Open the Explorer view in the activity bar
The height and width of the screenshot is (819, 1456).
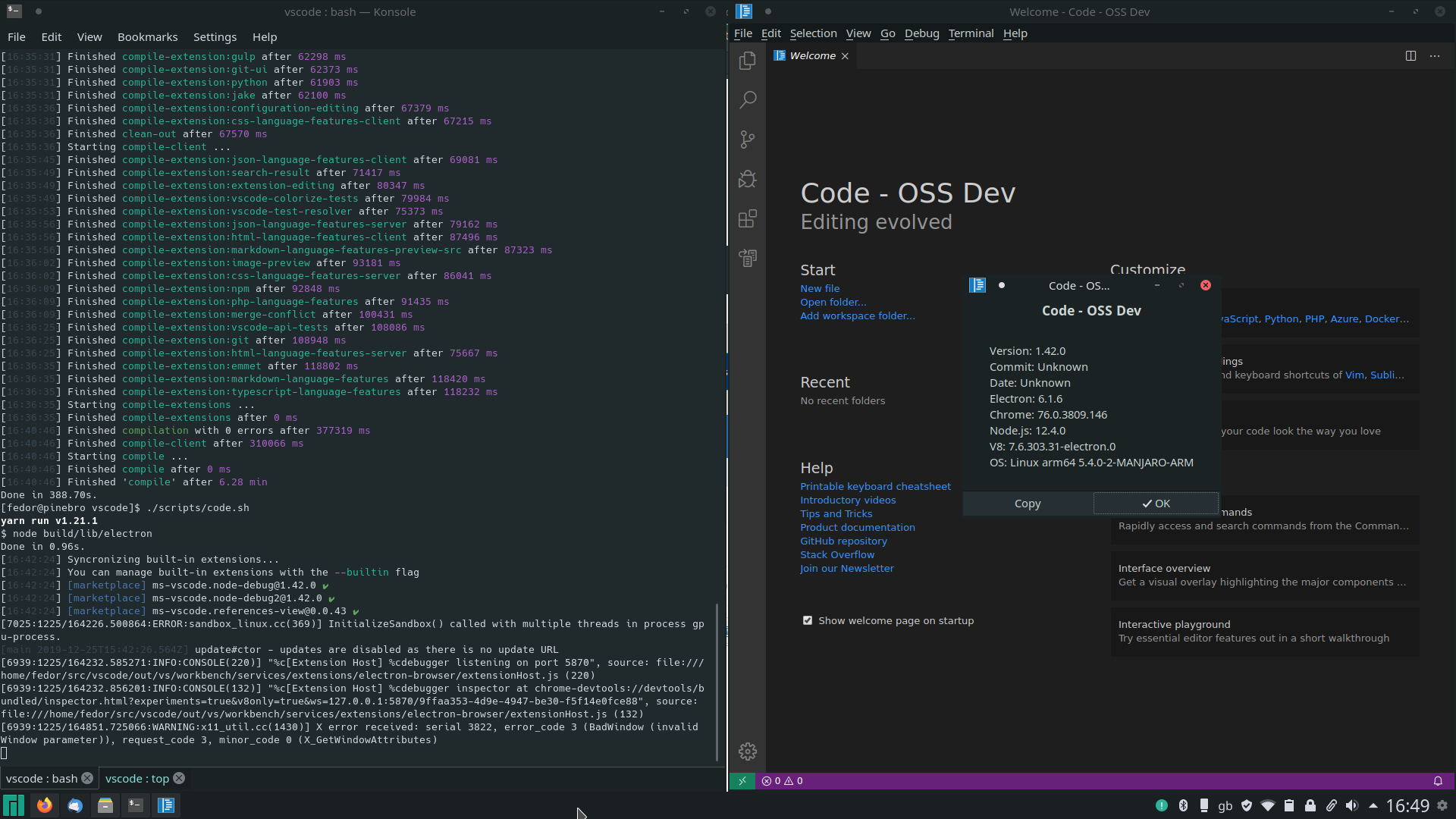pyautogui.click(x=747, y=61)
